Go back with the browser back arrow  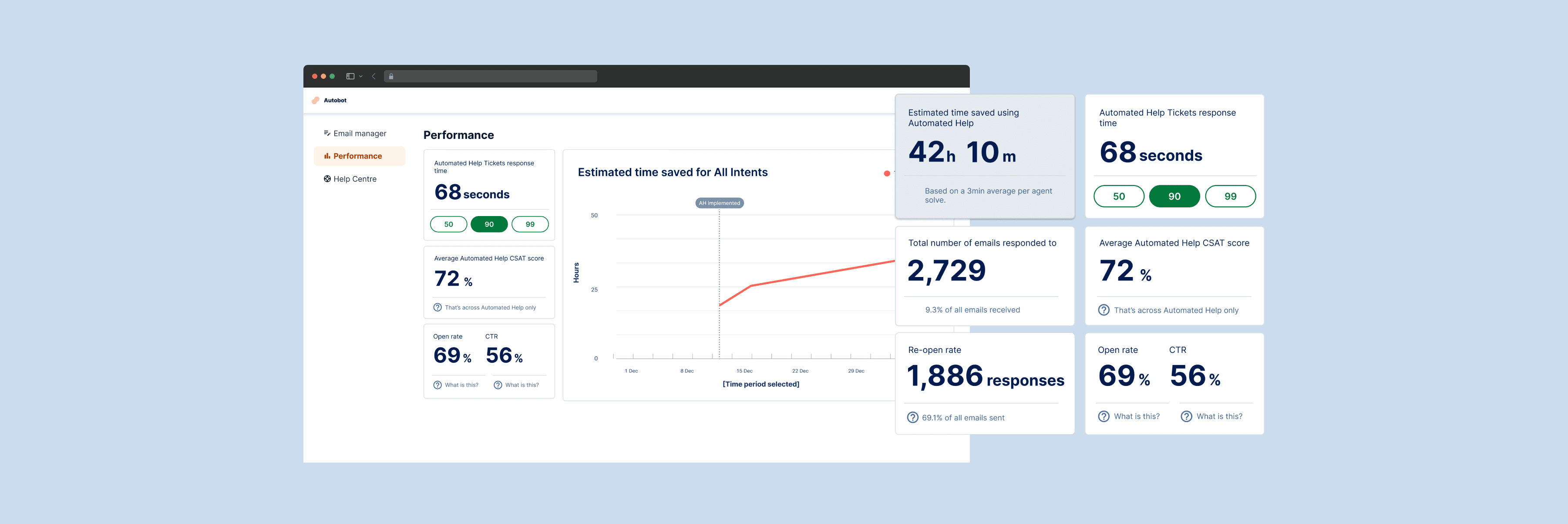(373, 76)
